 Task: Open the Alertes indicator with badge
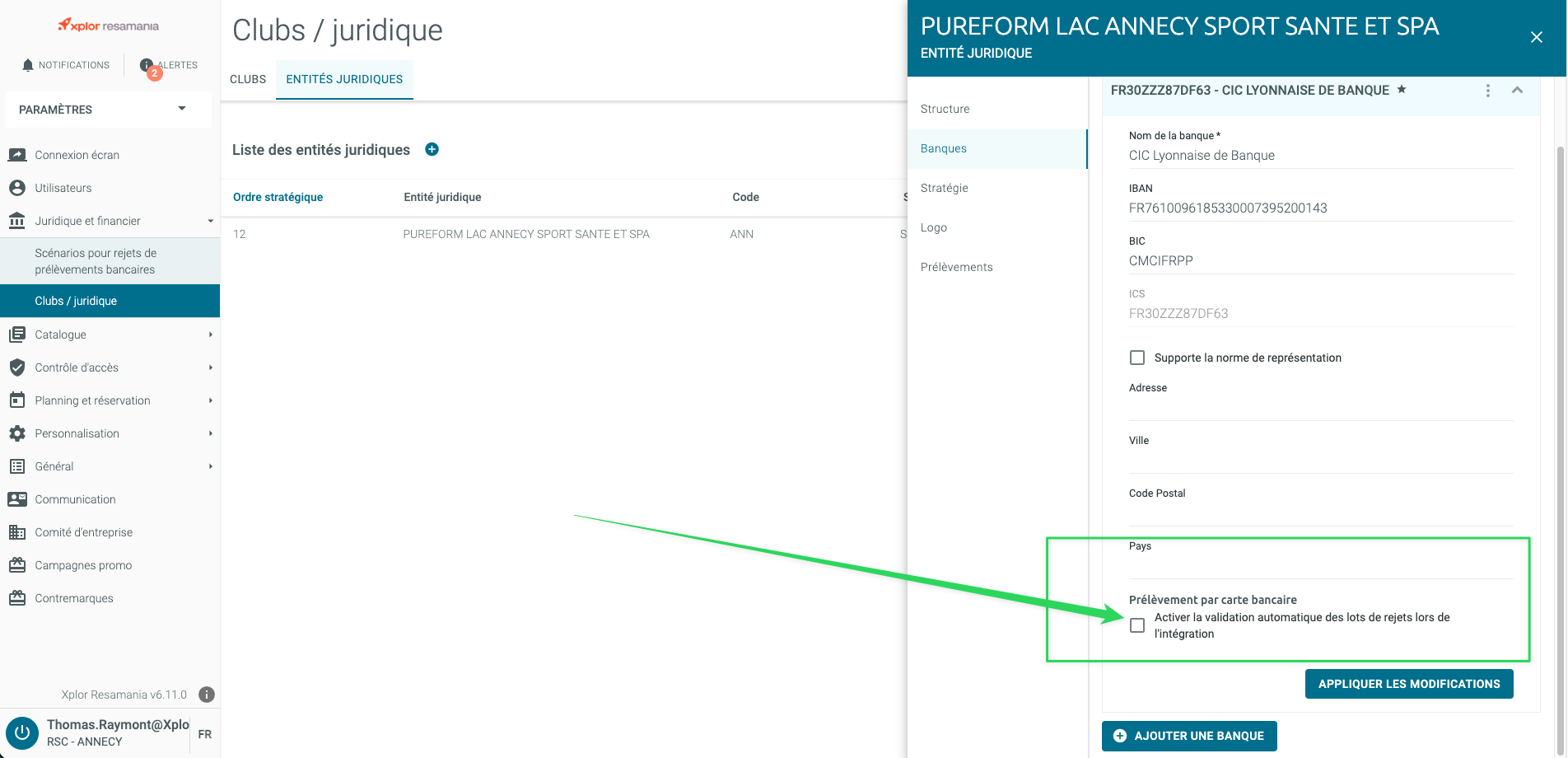pyautogui.click(x=169, y=66)
